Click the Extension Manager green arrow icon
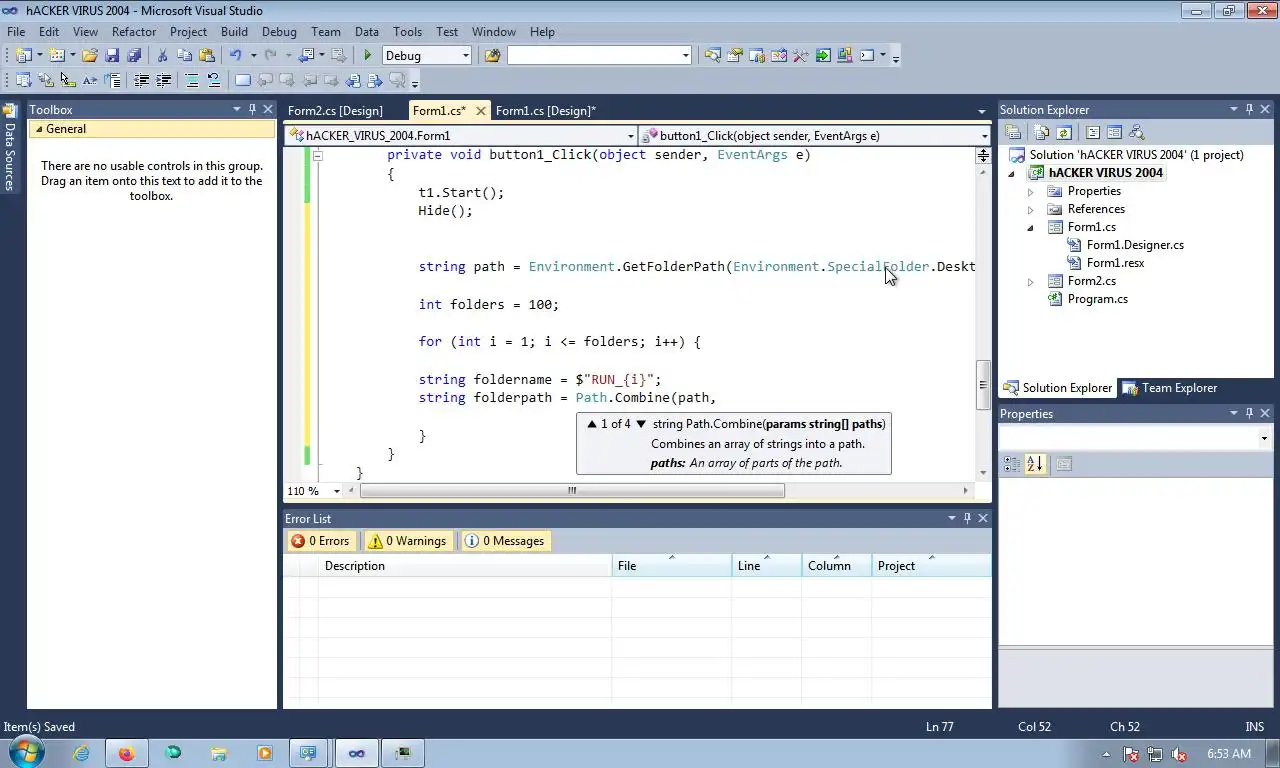This screenshot has width=1280, height=768. pyautogui.click(x=823, y=55)
